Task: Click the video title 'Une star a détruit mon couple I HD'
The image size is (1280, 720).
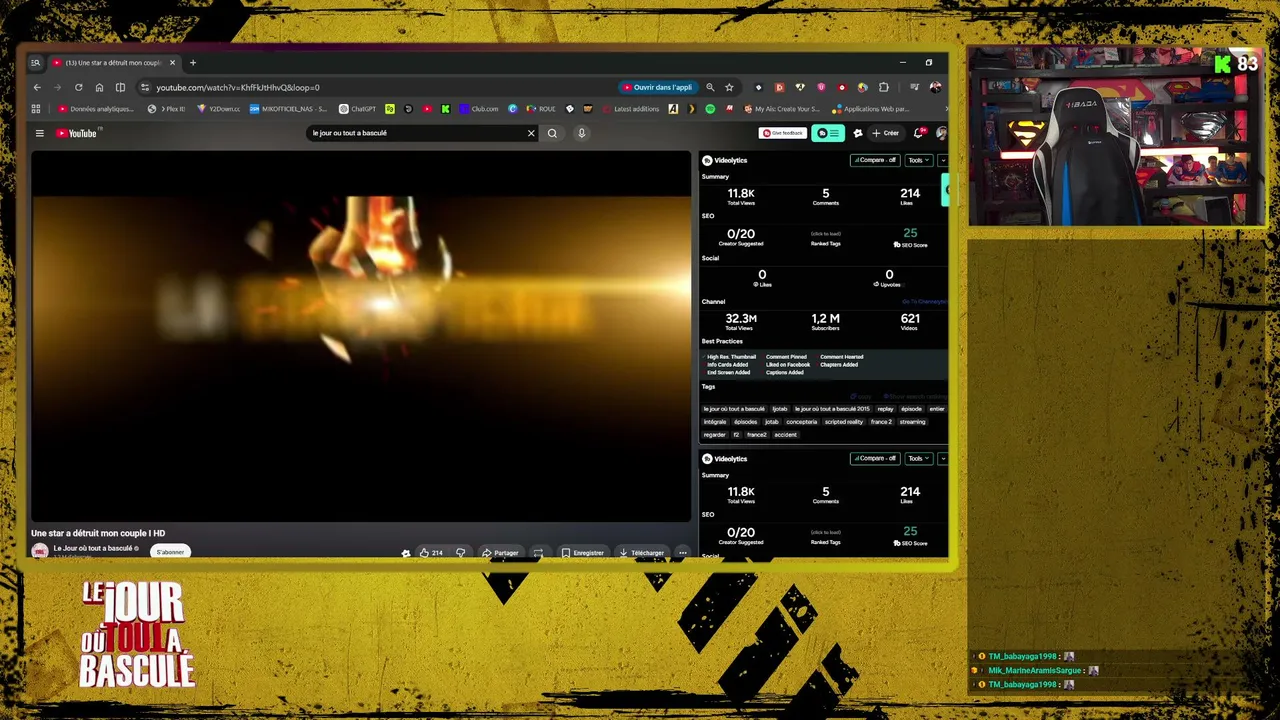Action: point(98,533)
